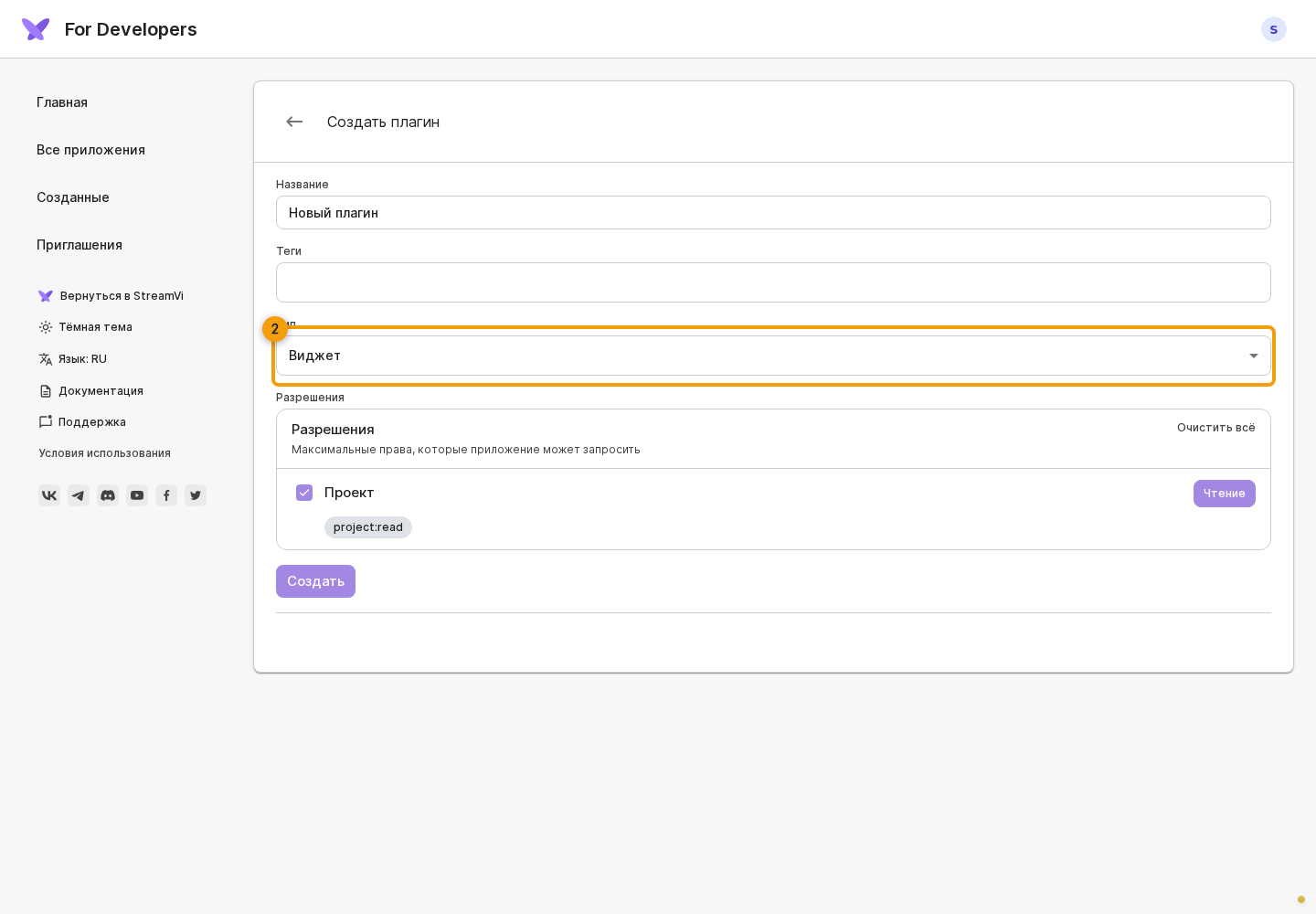The image size is (1316, 914).
Task: Open the user avatar menu
Action: coord(1273,29)
